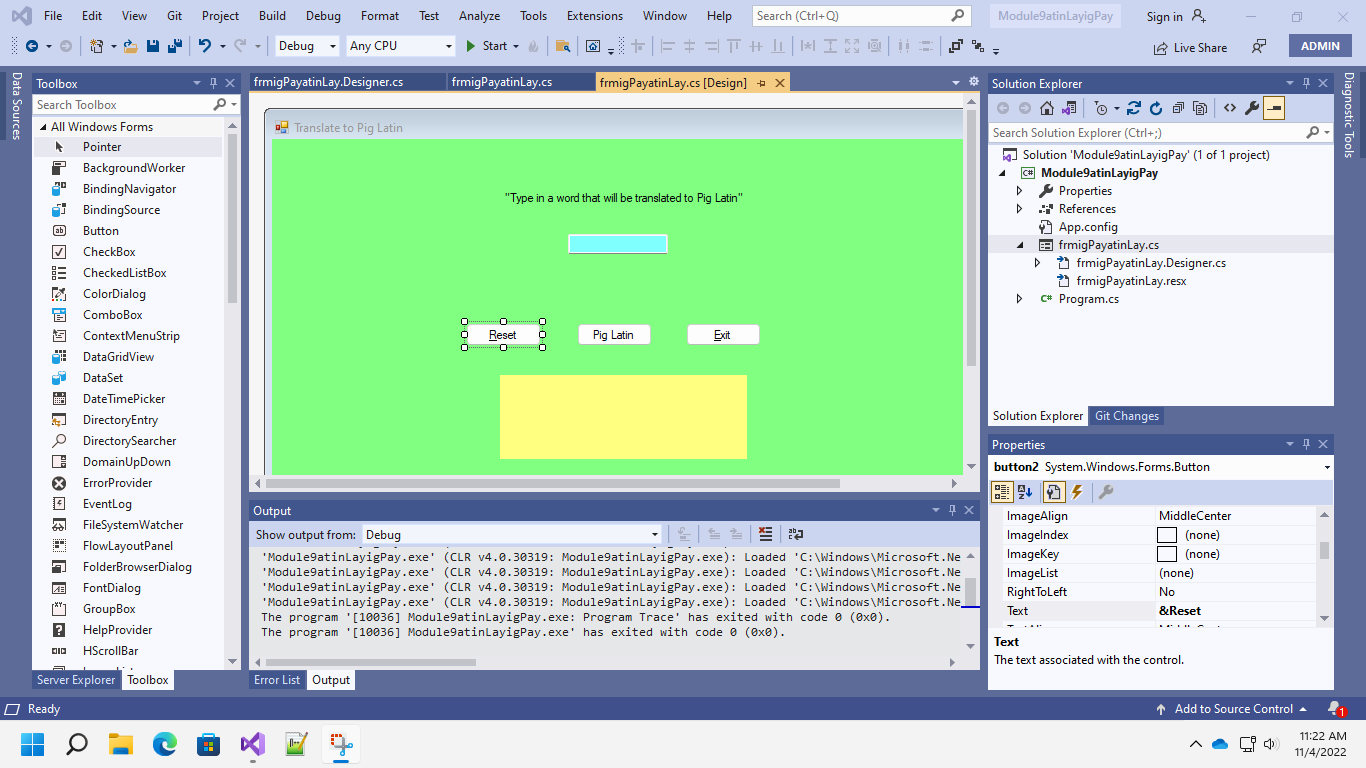Toggle alphabetical sorting in Properties panel
The image size is (1366, 768).
click(x=1026, y=491)
